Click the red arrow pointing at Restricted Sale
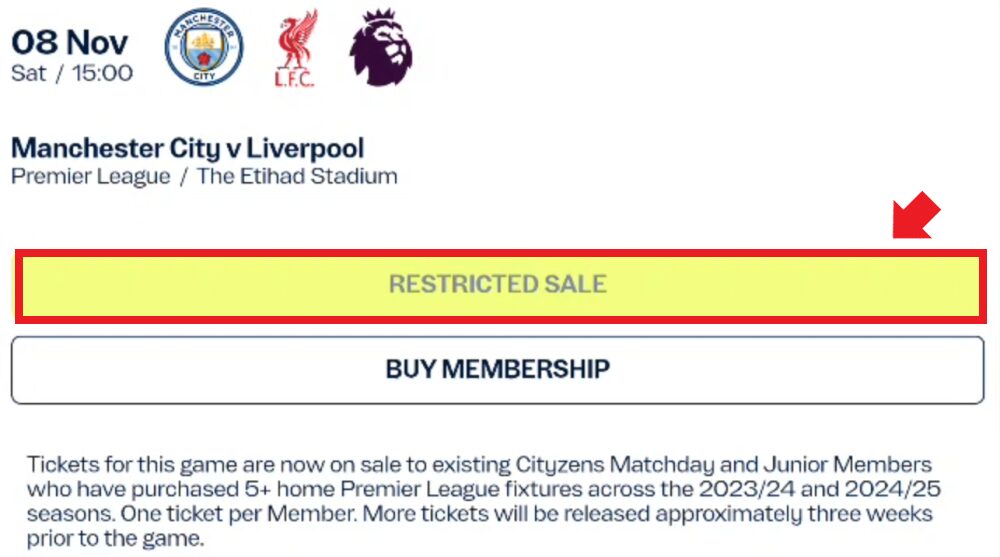 [916, 216]
